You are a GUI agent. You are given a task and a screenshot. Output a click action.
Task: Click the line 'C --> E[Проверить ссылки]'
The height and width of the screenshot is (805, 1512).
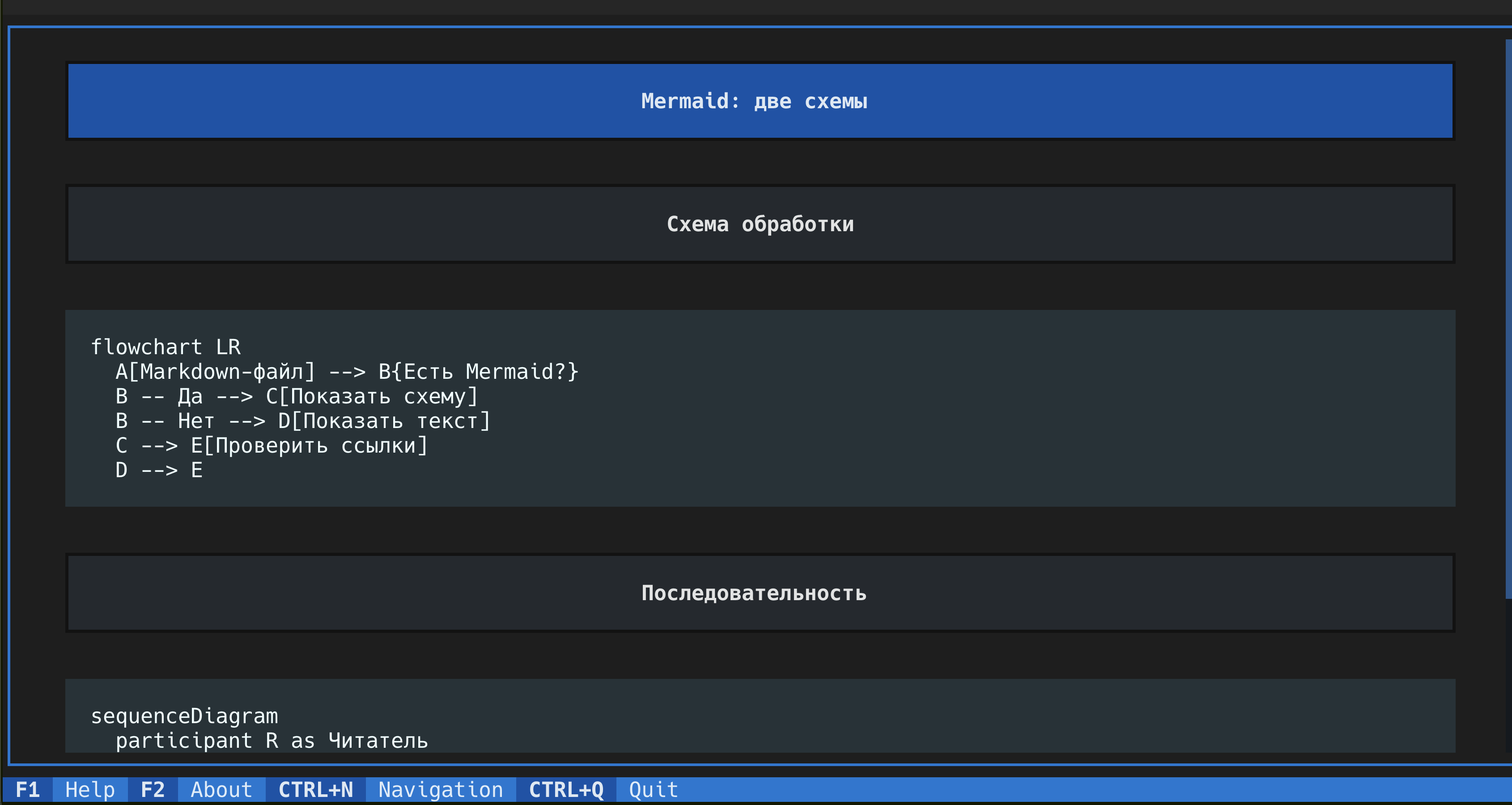[x=272, y=445]
